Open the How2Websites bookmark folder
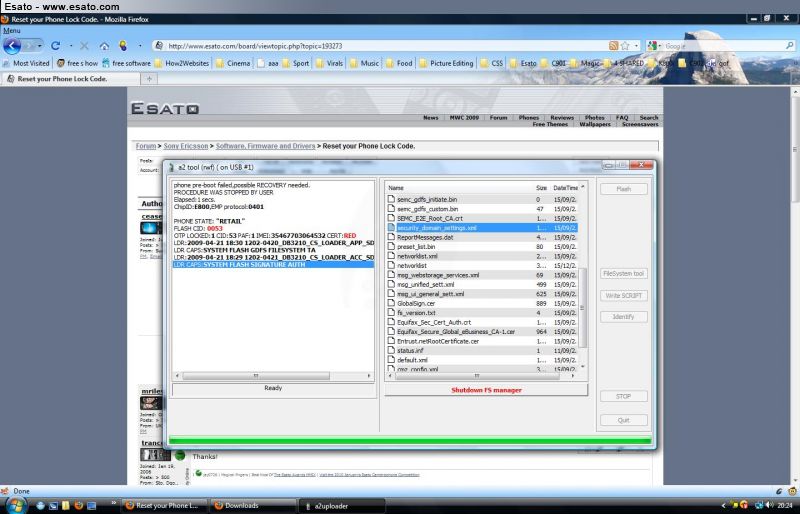This screenshot has width=800, height=514. pos(182,63)
